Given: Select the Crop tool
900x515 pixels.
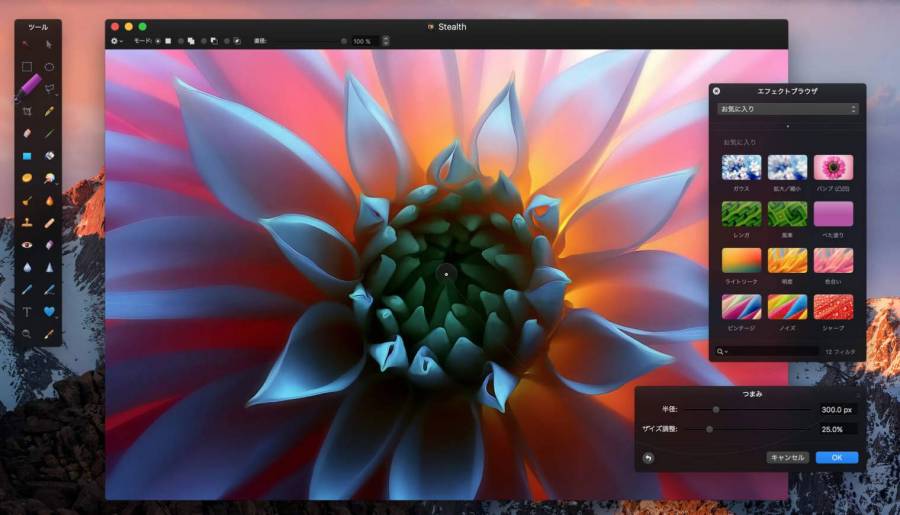Looking at the screenshot, I should 26,111.
